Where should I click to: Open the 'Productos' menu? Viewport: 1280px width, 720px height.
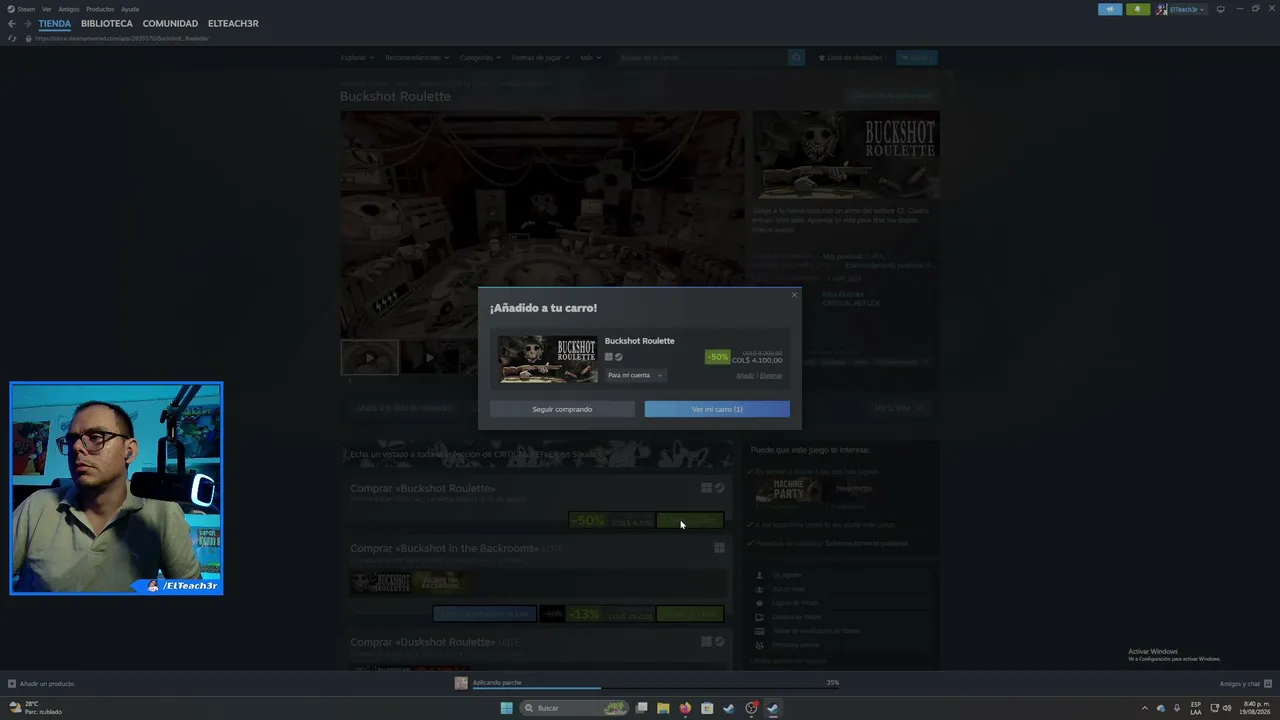point(100,9)
